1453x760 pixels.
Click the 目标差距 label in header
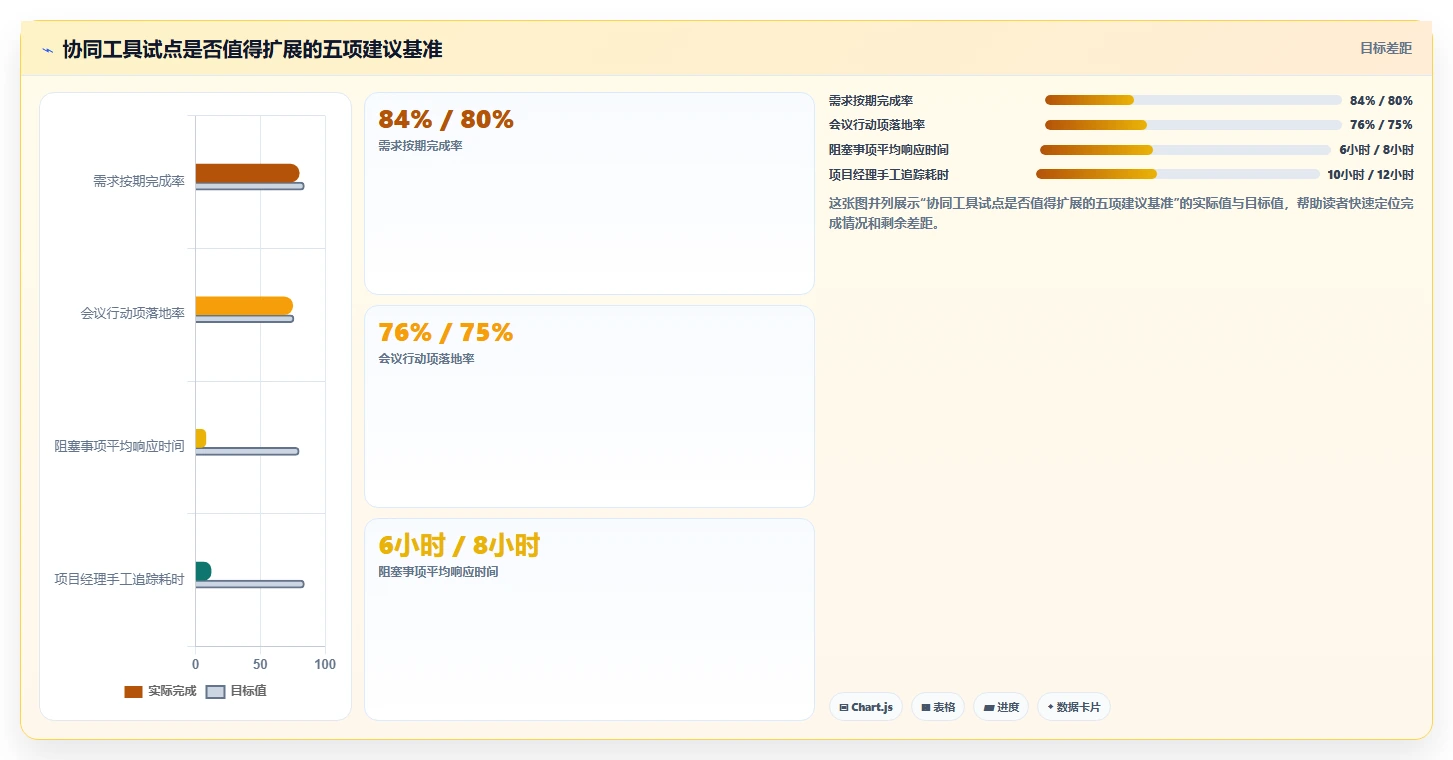[x=1385, y=48]
